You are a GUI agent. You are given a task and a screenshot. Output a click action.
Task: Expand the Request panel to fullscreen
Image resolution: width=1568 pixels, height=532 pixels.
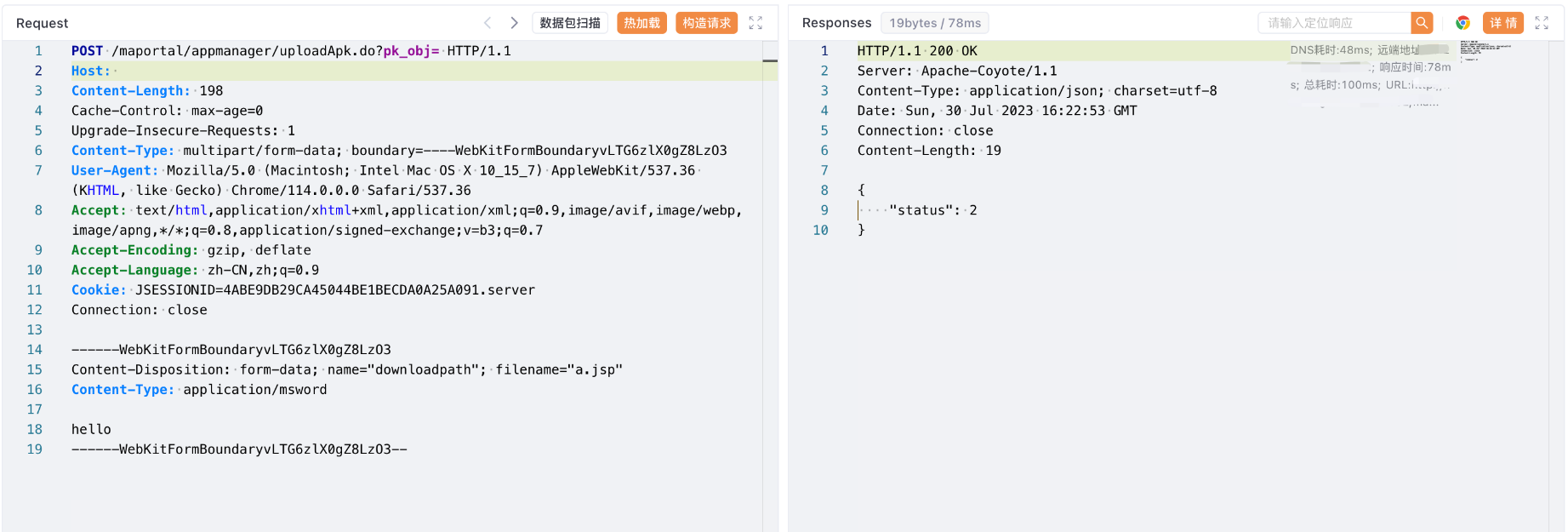(755, 23)
